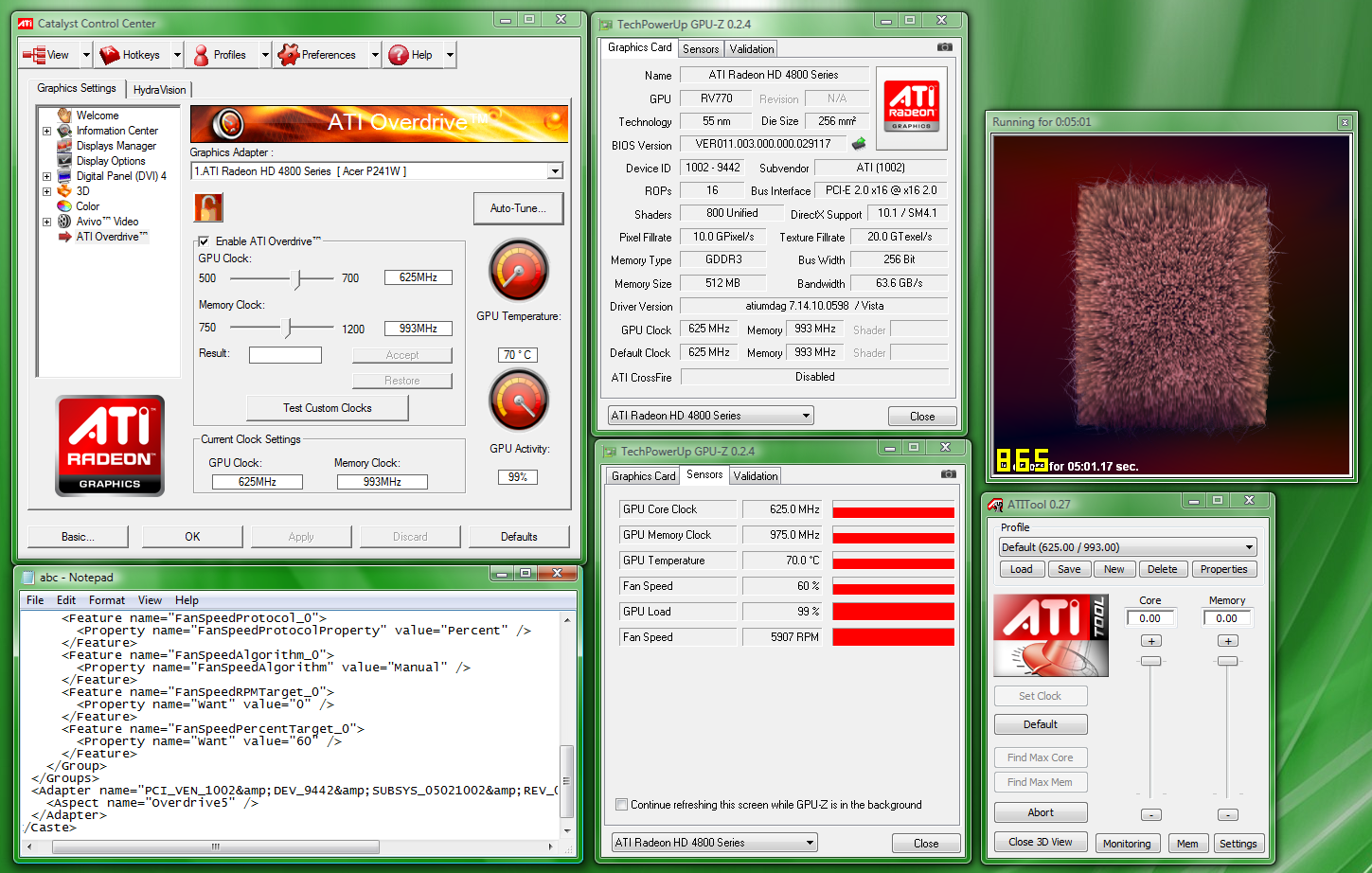Screen dimensions: 1372x873
Task: Click the Defaults button in Catalyst
Action: click(519, 537)
